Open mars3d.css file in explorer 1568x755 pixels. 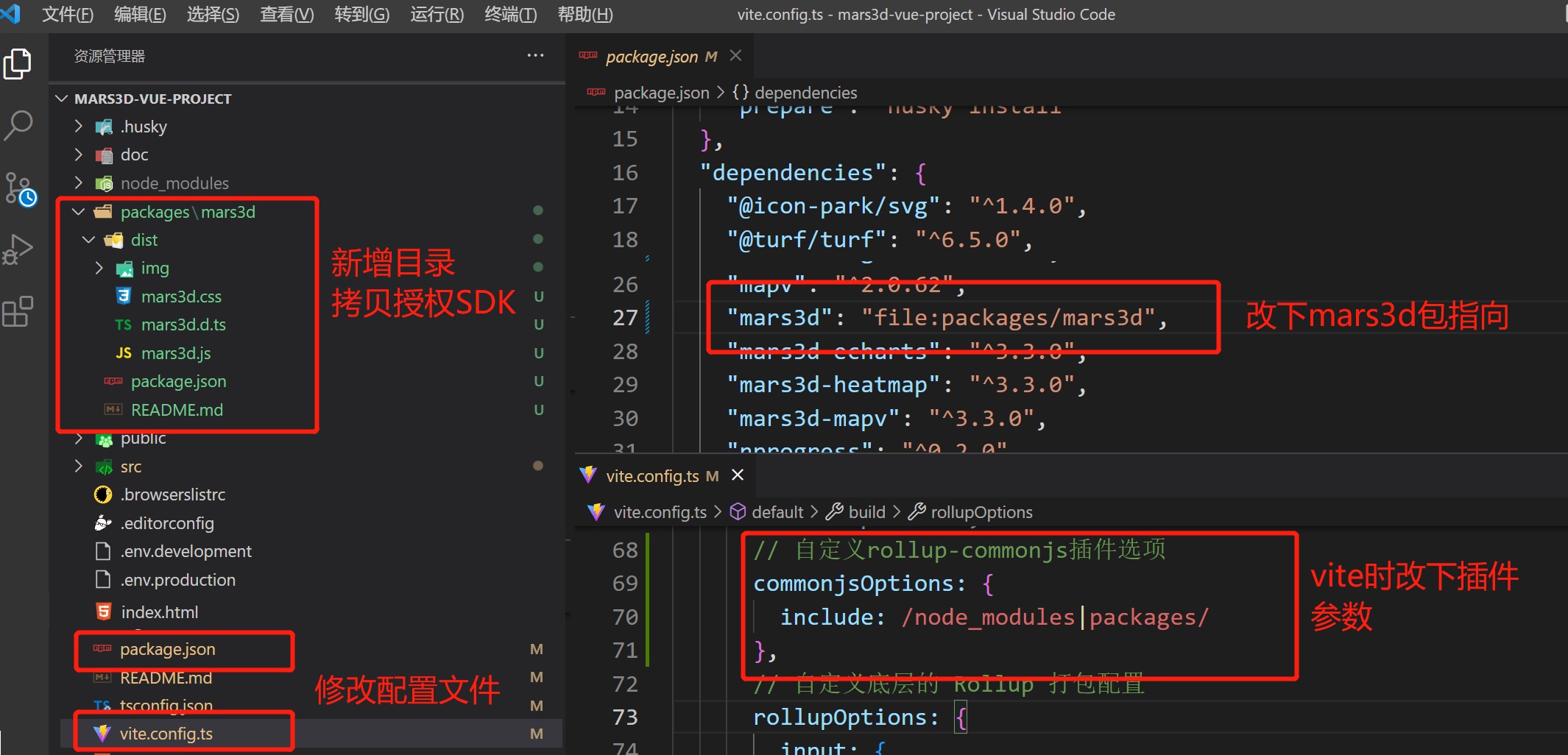click(x=181, y=297)
